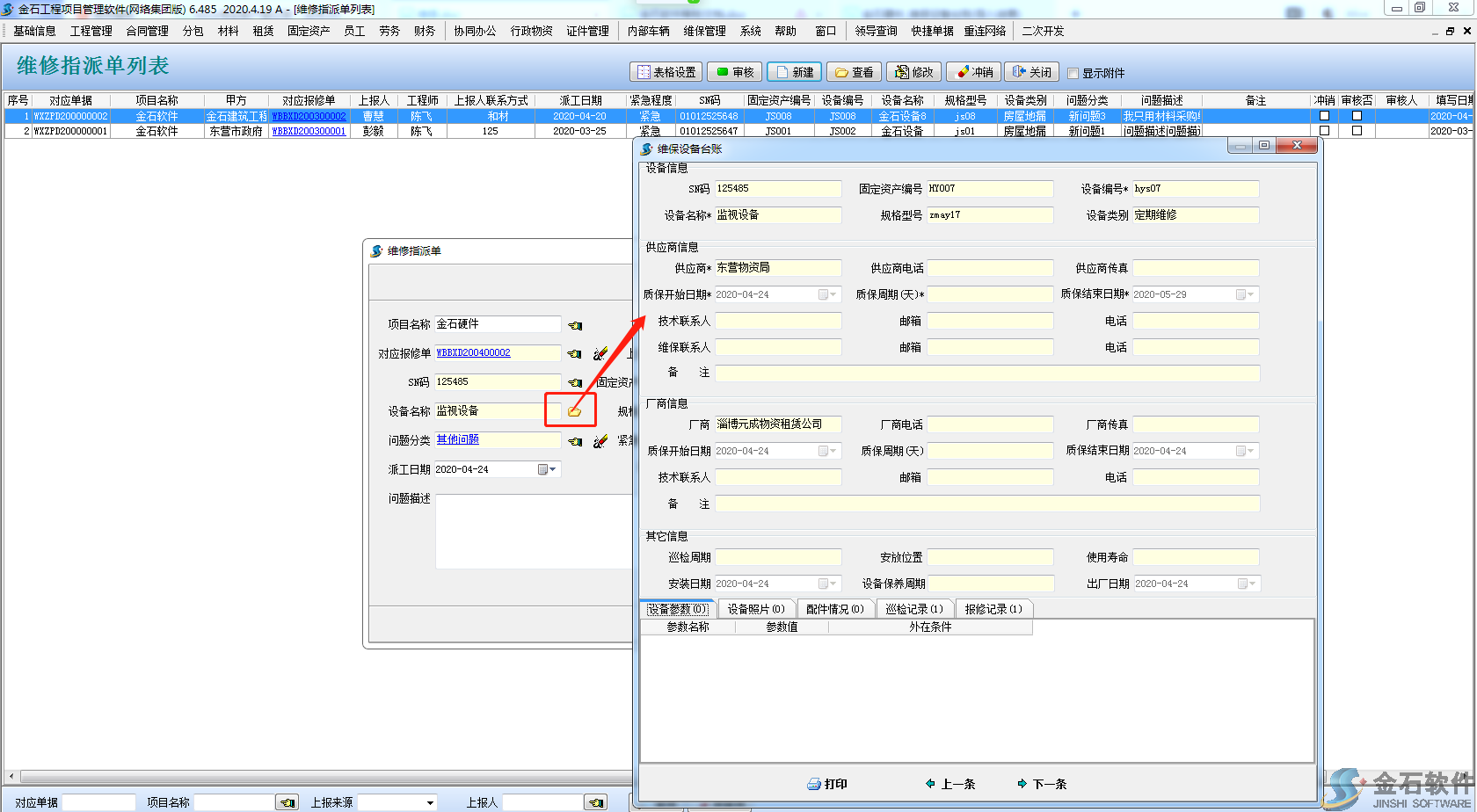Viewport: 1477px width, 812px height.
Task: Click lookup hand icon beside 问题分类
Action: 575,441
